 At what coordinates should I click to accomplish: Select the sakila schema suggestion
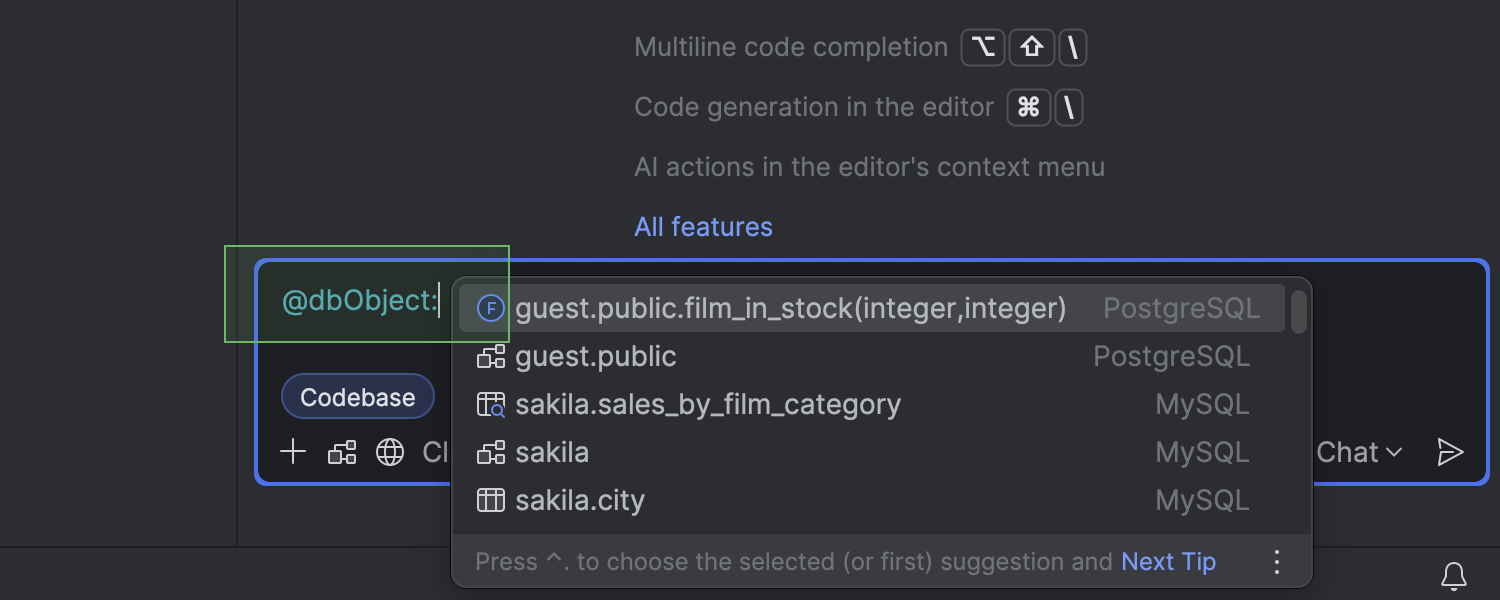coord(552,452)
